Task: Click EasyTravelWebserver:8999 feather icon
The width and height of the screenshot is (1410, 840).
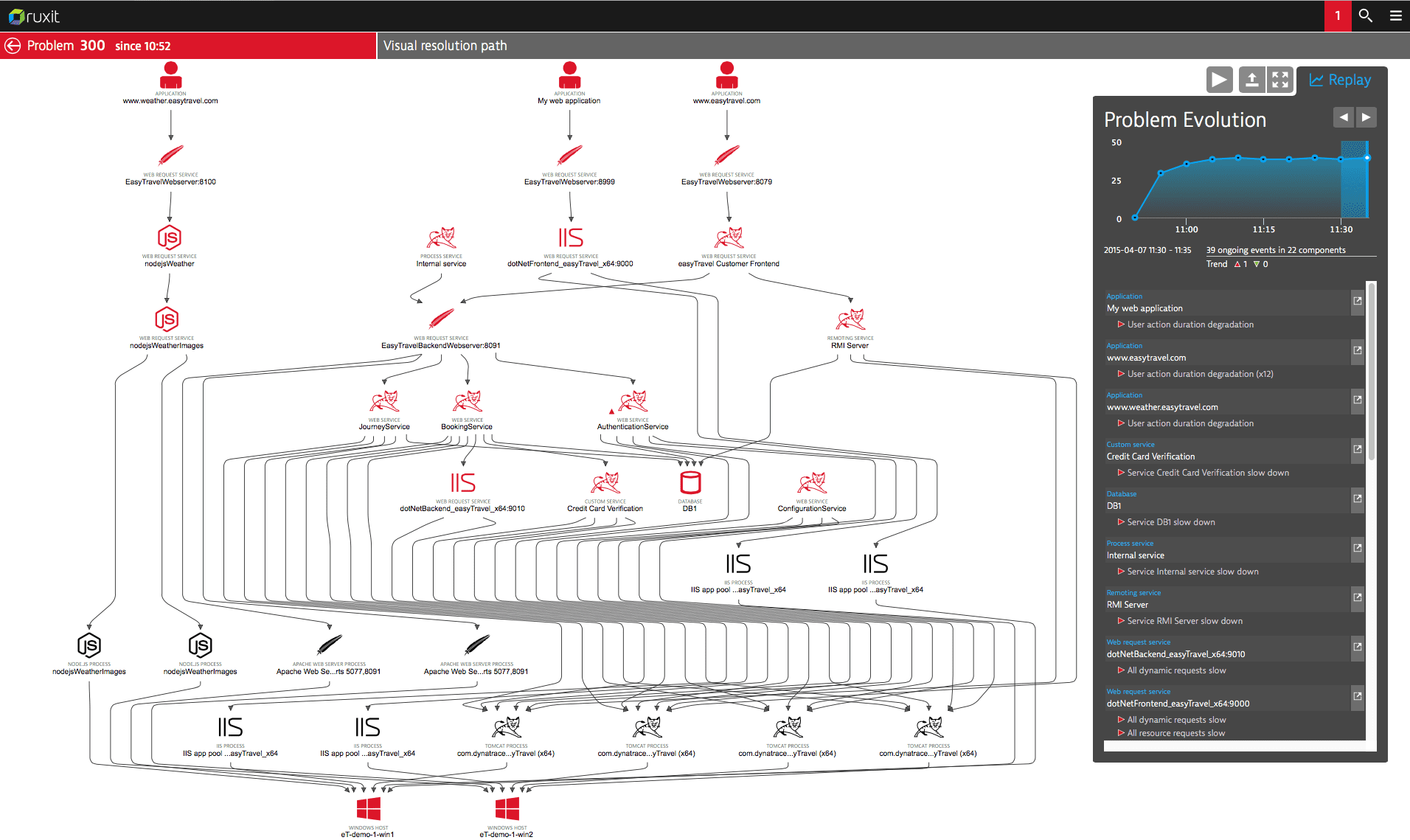Action: click(569, 156)
